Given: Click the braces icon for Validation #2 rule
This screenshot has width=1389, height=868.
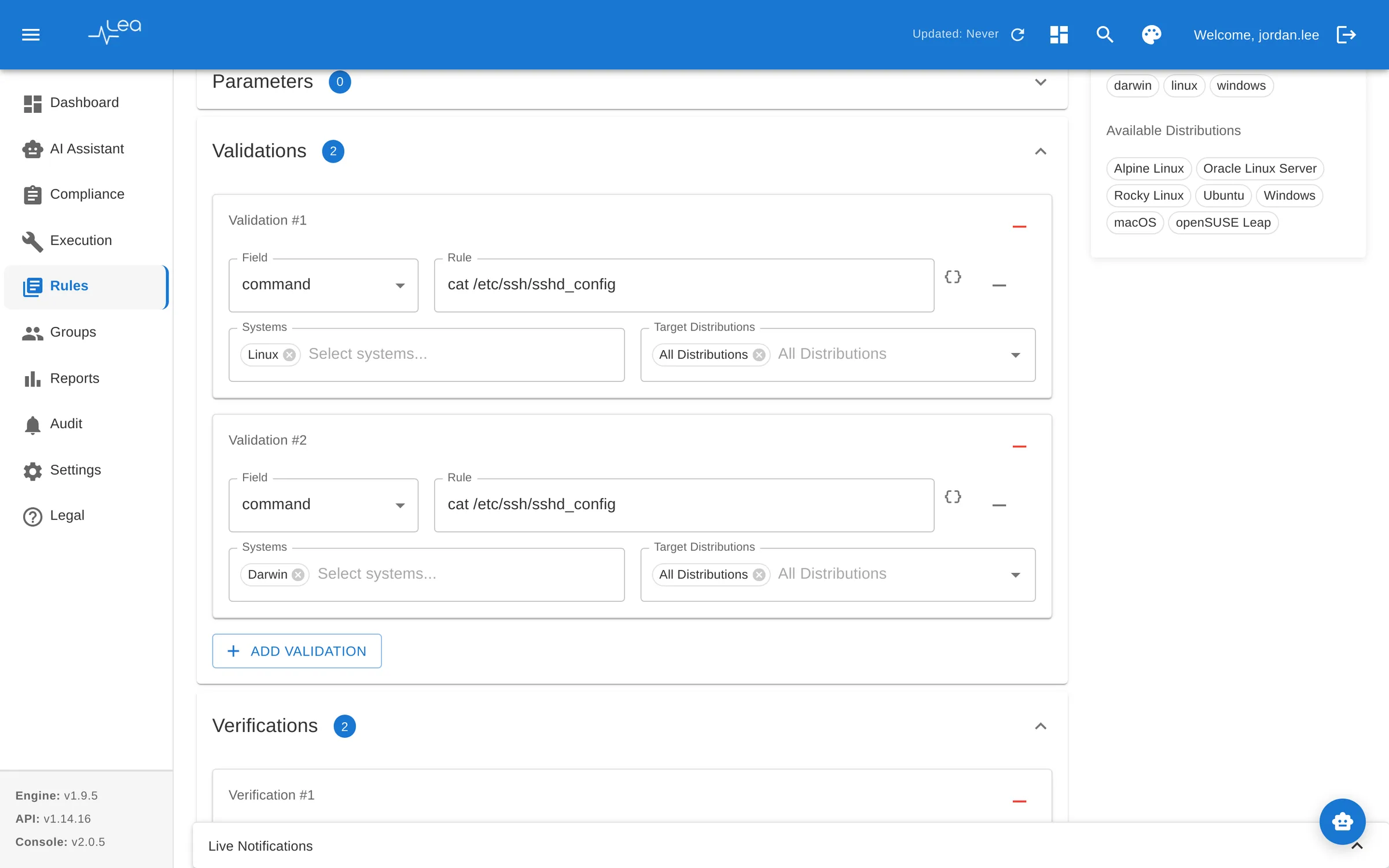Looking at the screenshot, I should (953, 497).
